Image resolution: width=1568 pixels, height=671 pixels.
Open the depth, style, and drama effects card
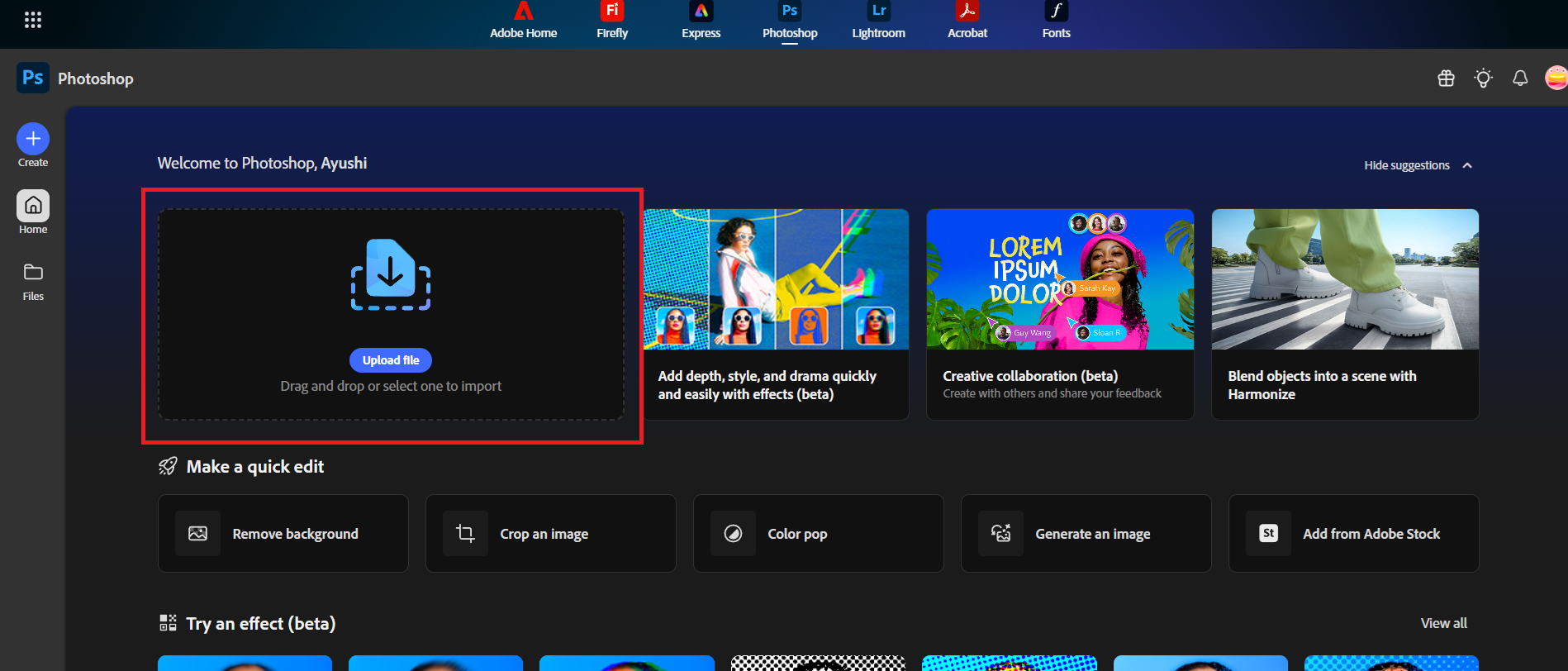coord(776,314)
